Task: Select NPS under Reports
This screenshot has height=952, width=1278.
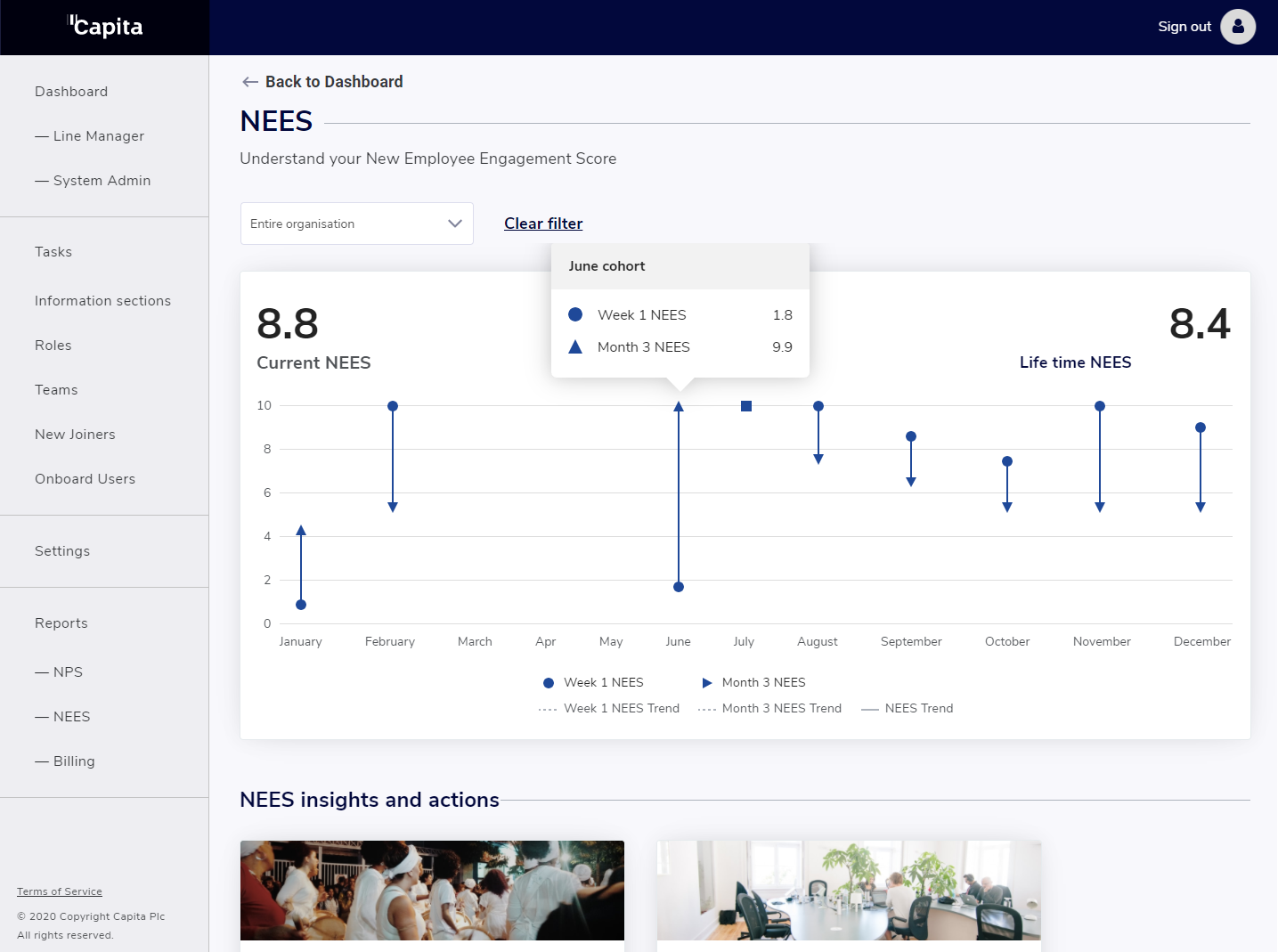Action: click(x=68, y=672)
